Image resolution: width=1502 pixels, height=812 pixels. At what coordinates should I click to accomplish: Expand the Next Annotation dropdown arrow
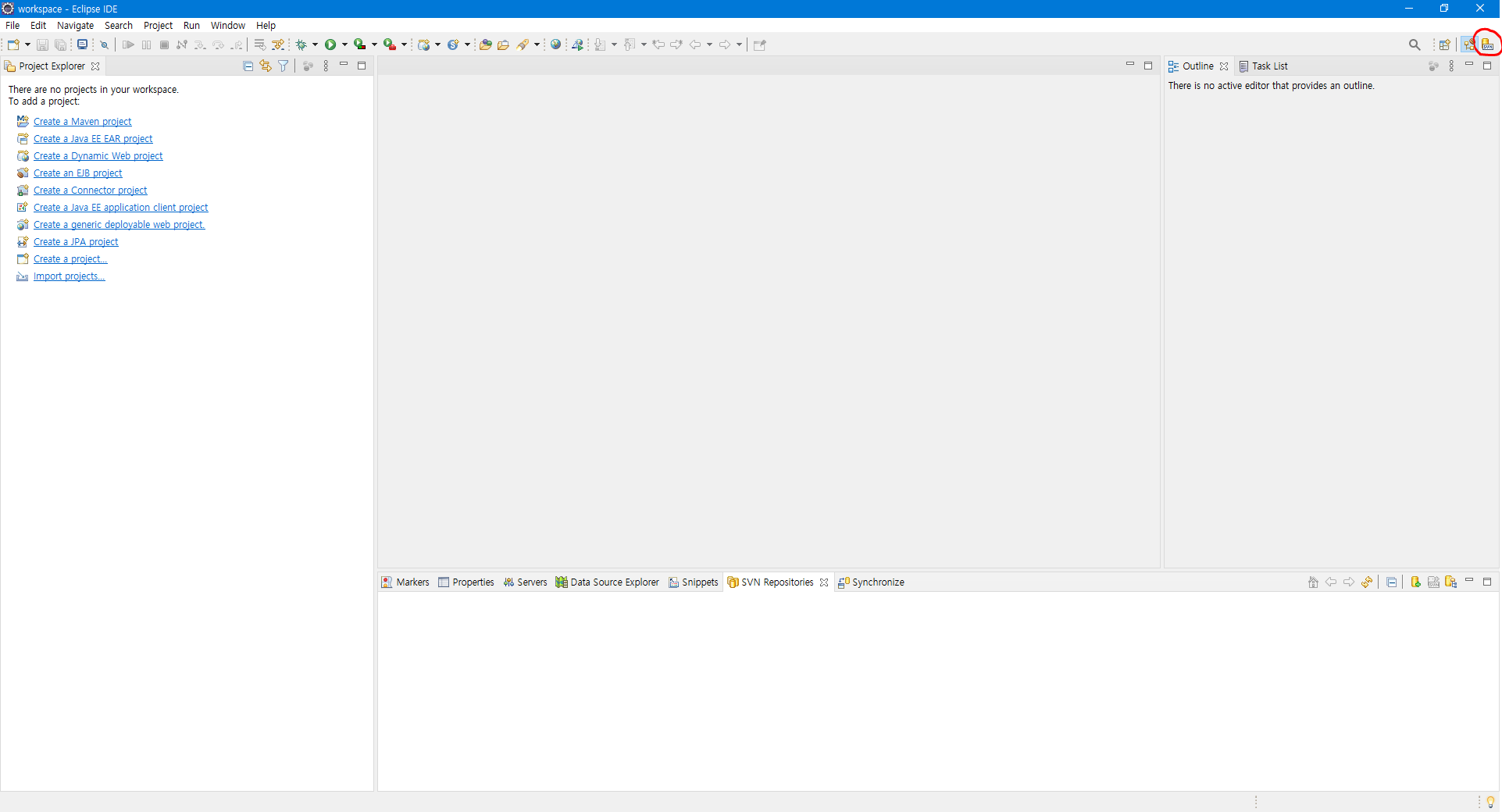(614, 45)
